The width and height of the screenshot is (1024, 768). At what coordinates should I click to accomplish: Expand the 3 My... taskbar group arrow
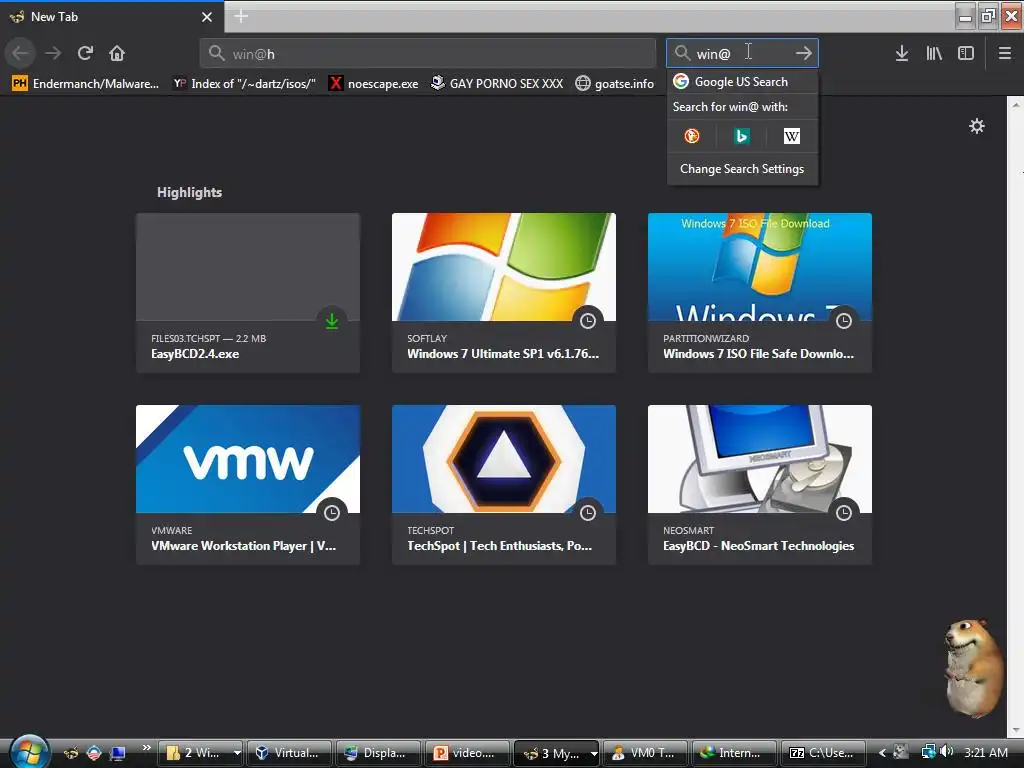[x=593, y=753]
